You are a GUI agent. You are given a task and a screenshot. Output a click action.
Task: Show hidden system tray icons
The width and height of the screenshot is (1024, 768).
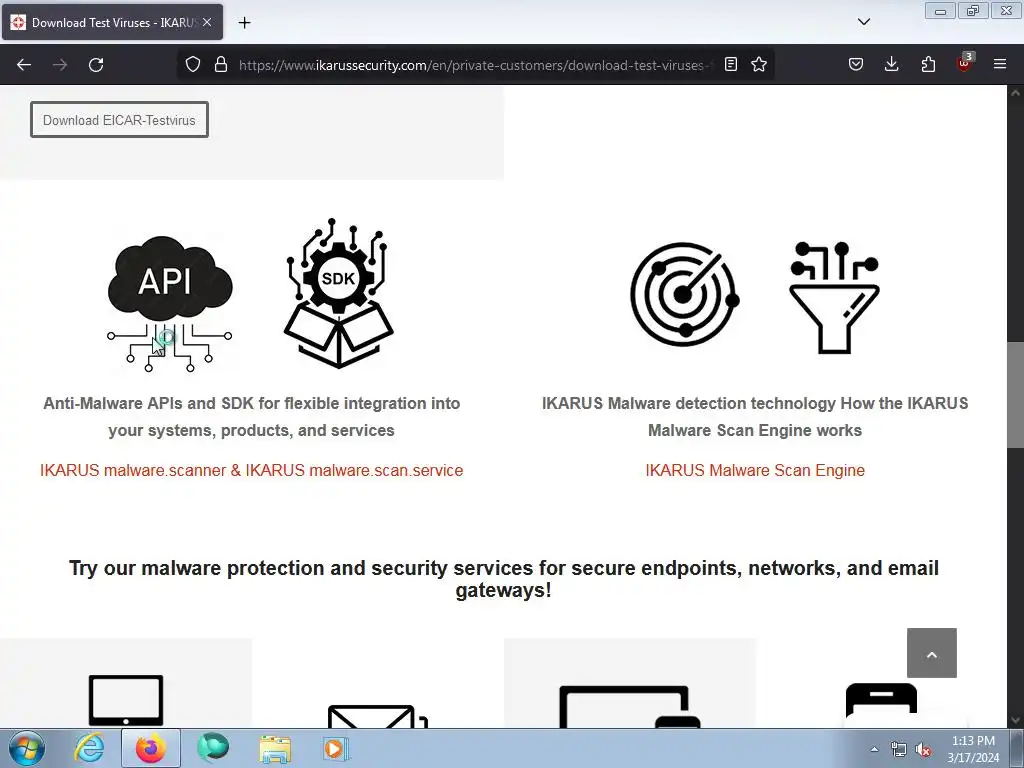(874, 749)
